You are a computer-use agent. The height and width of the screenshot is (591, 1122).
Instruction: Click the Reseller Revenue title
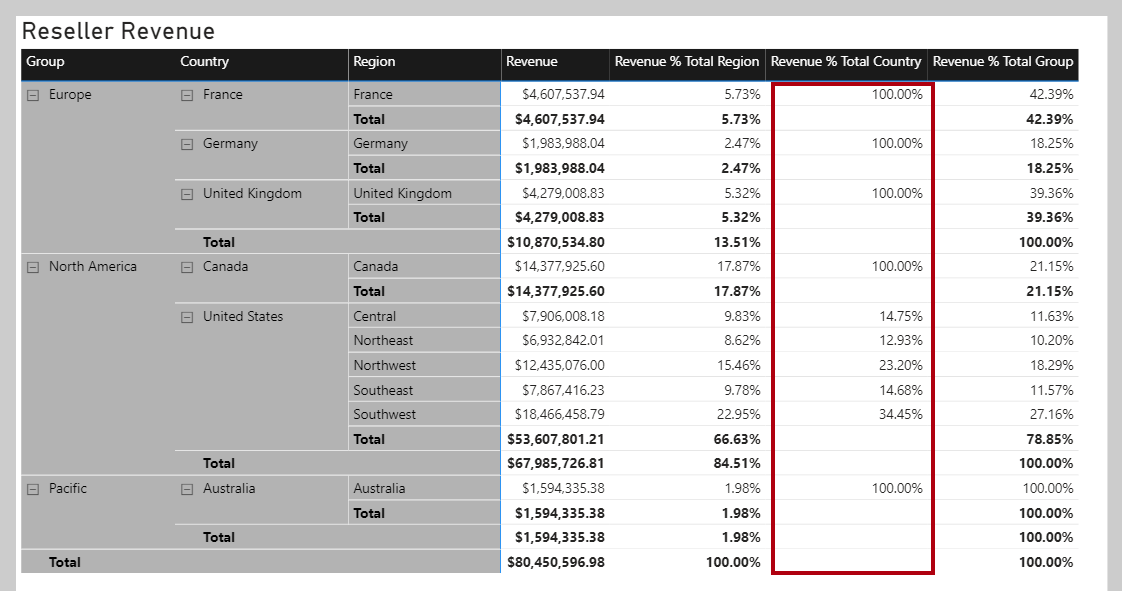pyautogui.click(x=118, y=31)
